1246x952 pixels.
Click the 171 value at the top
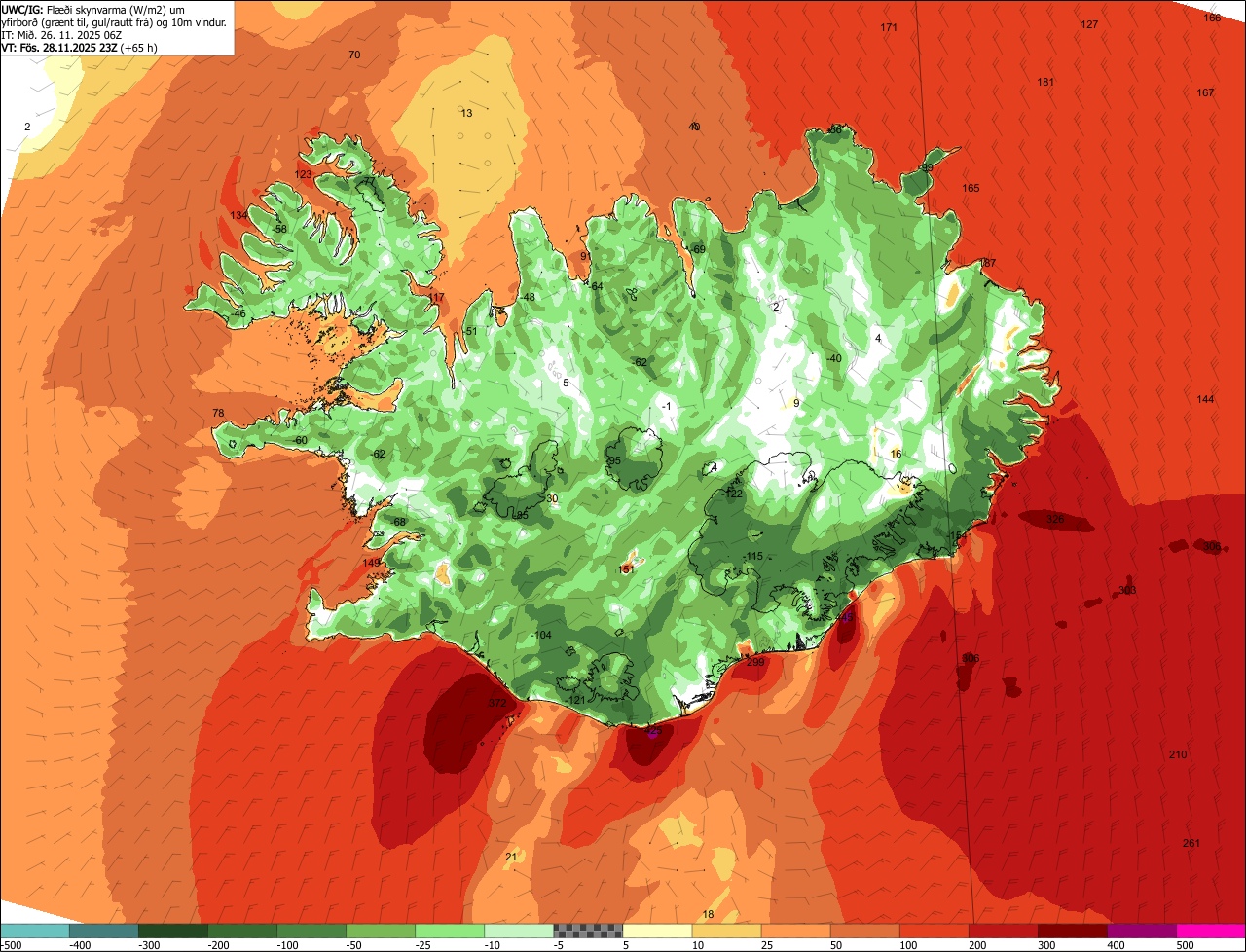pos(889,27)
